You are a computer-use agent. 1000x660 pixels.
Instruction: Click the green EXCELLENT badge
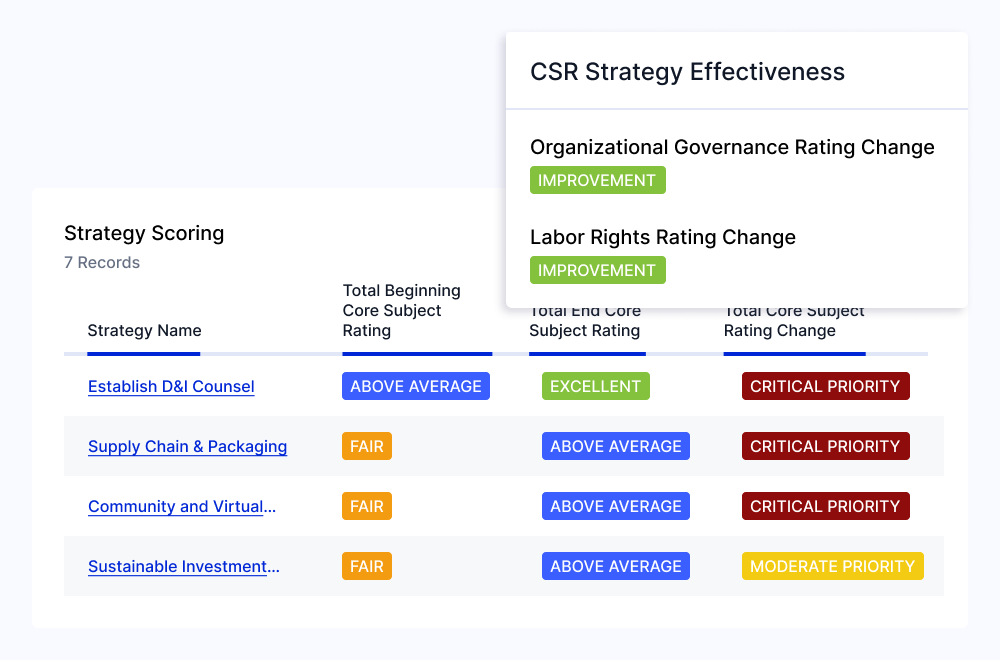[596, 386]
